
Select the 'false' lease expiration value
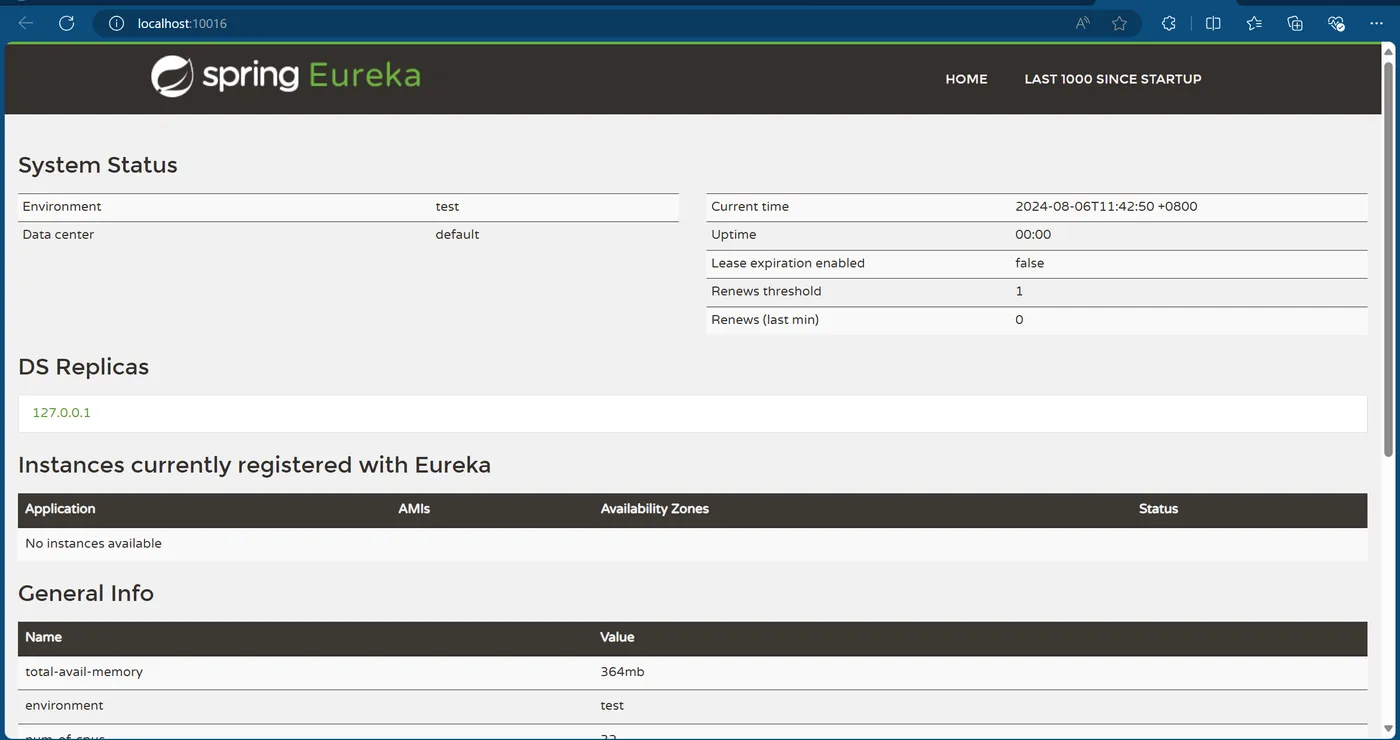pos(1029,263)
